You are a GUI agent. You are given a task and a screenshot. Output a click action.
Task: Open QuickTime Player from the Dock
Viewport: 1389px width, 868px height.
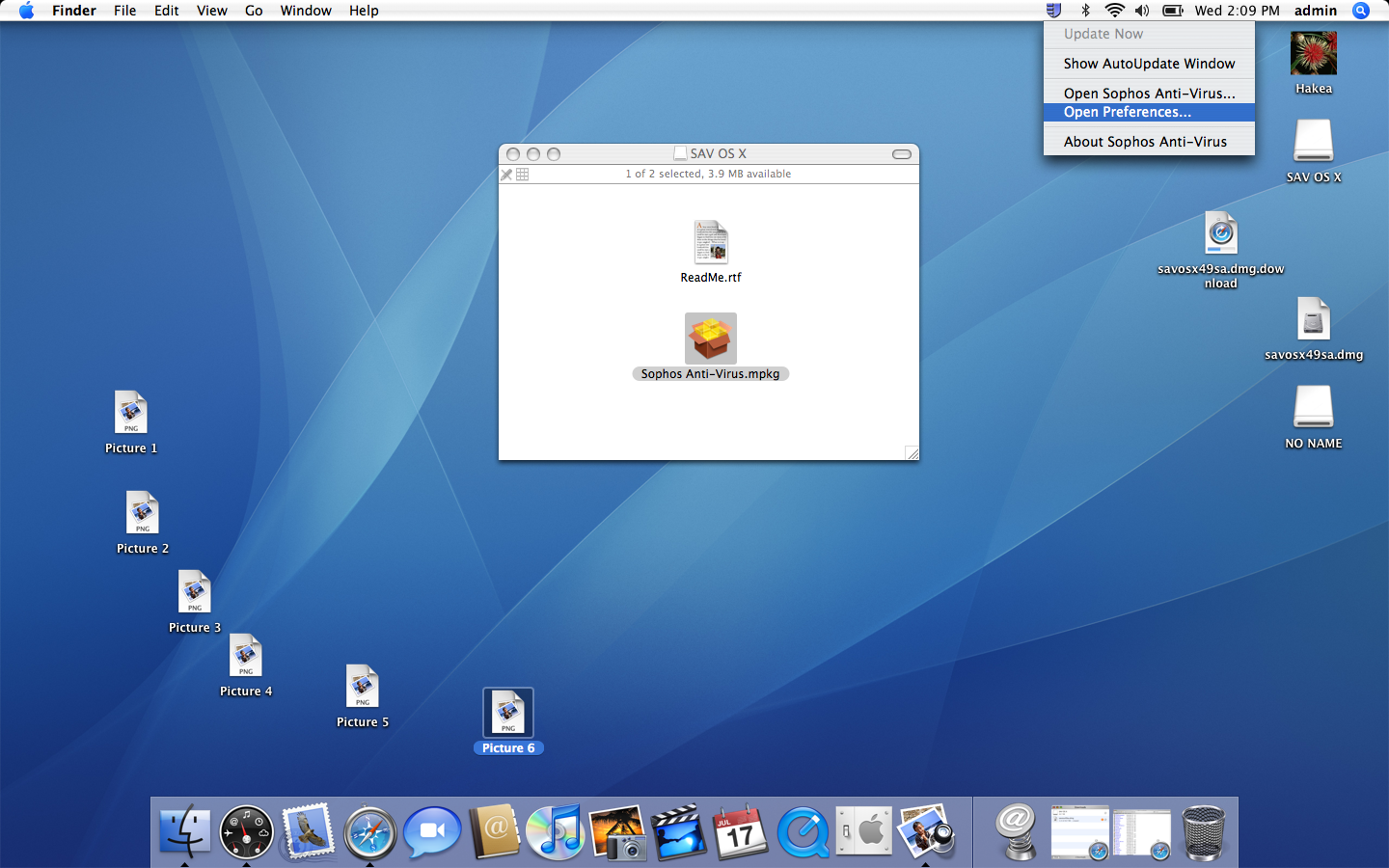[803, 831]
